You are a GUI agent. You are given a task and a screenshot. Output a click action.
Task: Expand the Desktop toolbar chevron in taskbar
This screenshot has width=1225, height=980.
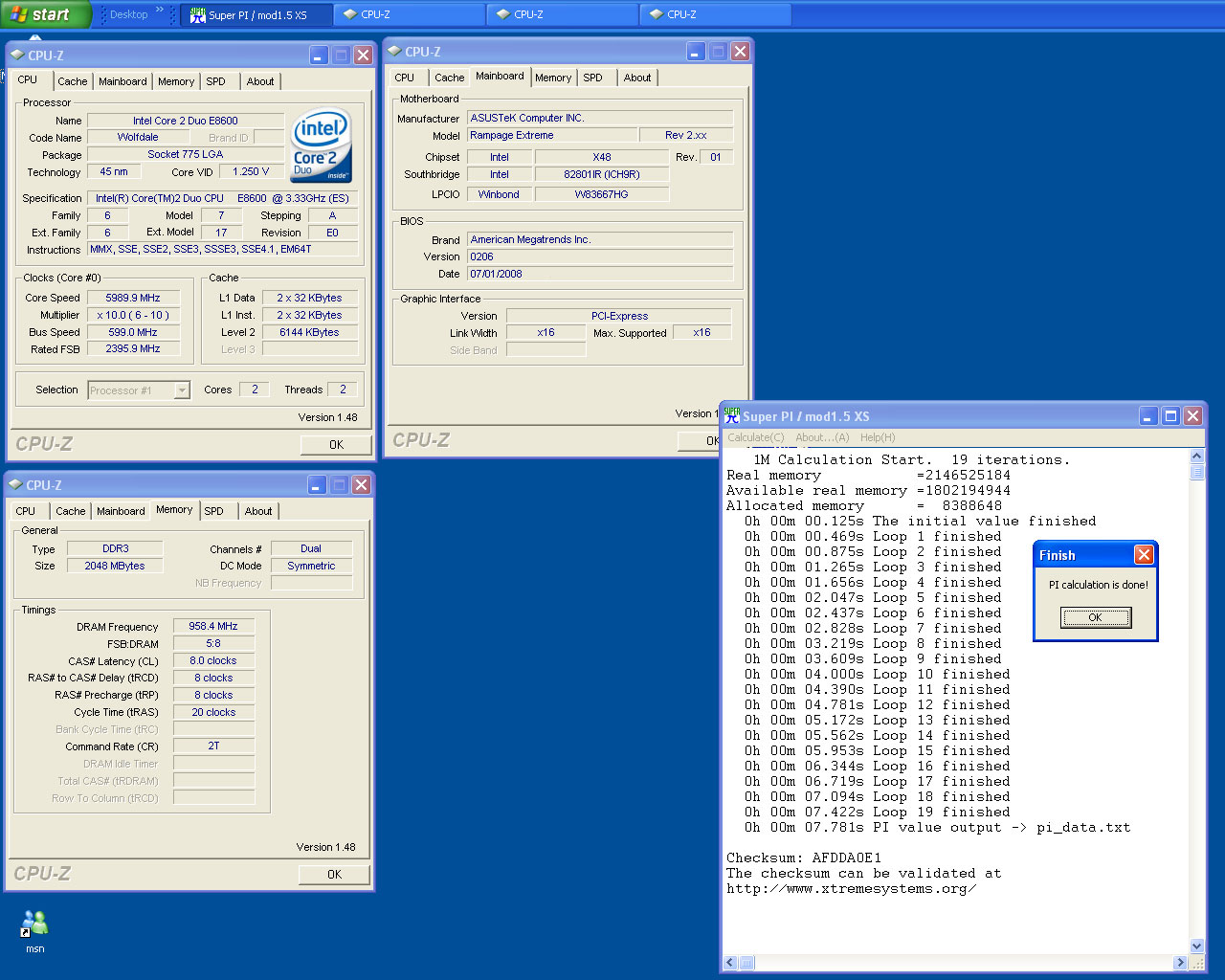pos(160,11)
